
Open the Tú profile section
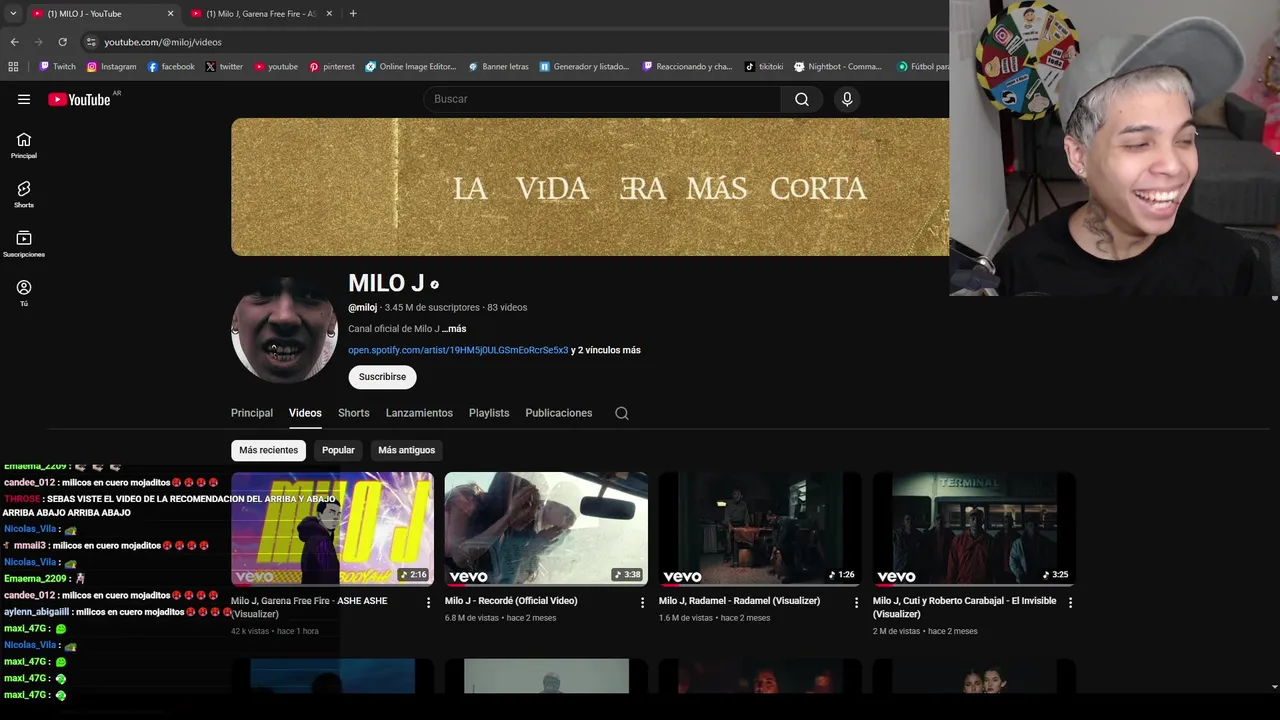[x=24, y=292]
